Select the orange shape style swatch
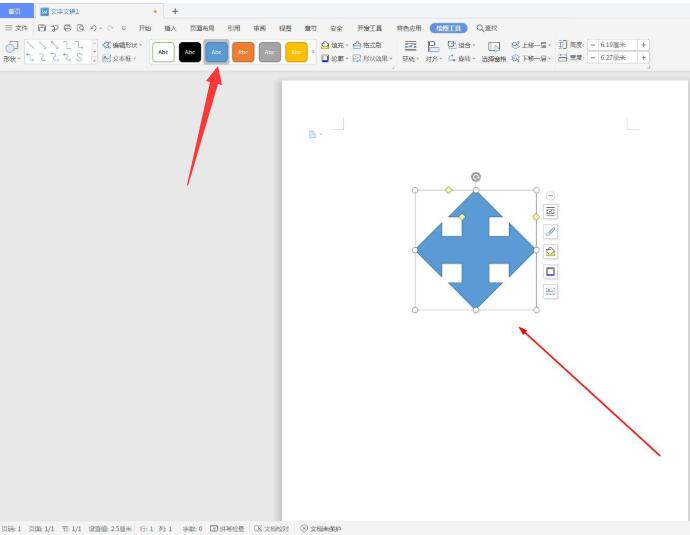This screenshot has width=690, height=535. [x=243, y=52]
